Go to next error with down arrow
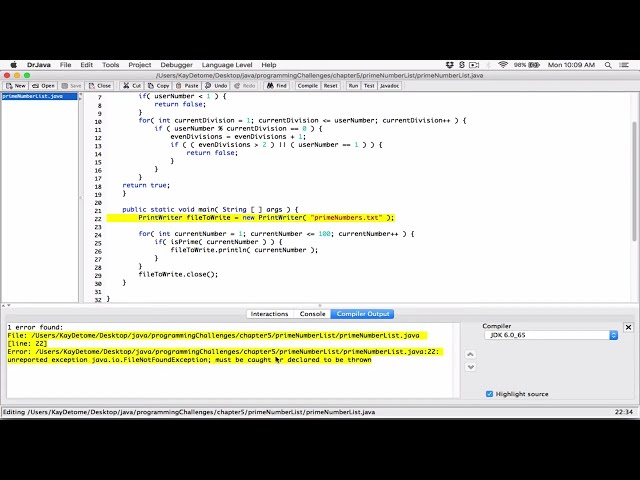 470,367
